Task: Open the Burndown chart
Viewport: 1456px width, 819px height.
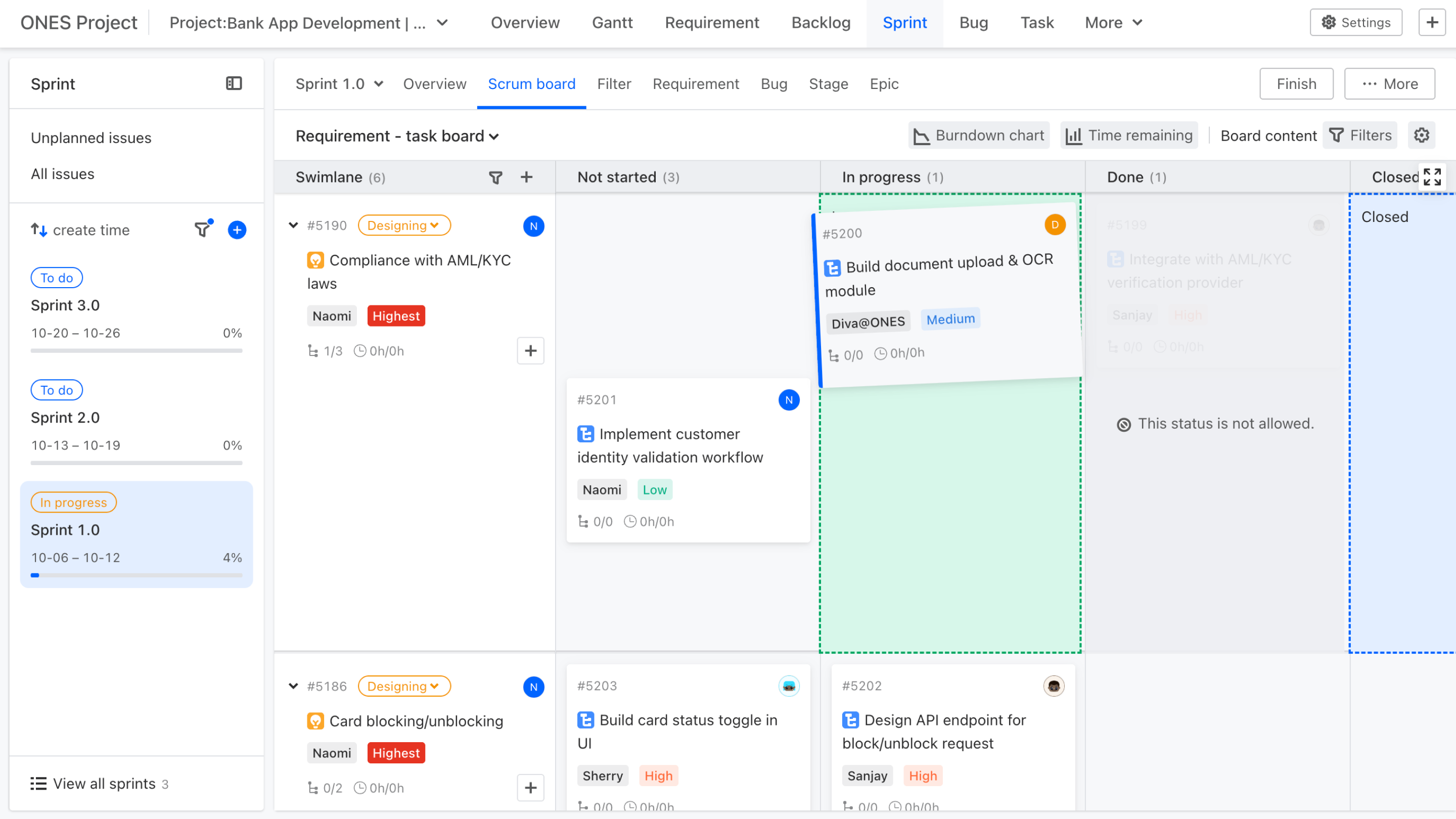Action: point(978,135)
